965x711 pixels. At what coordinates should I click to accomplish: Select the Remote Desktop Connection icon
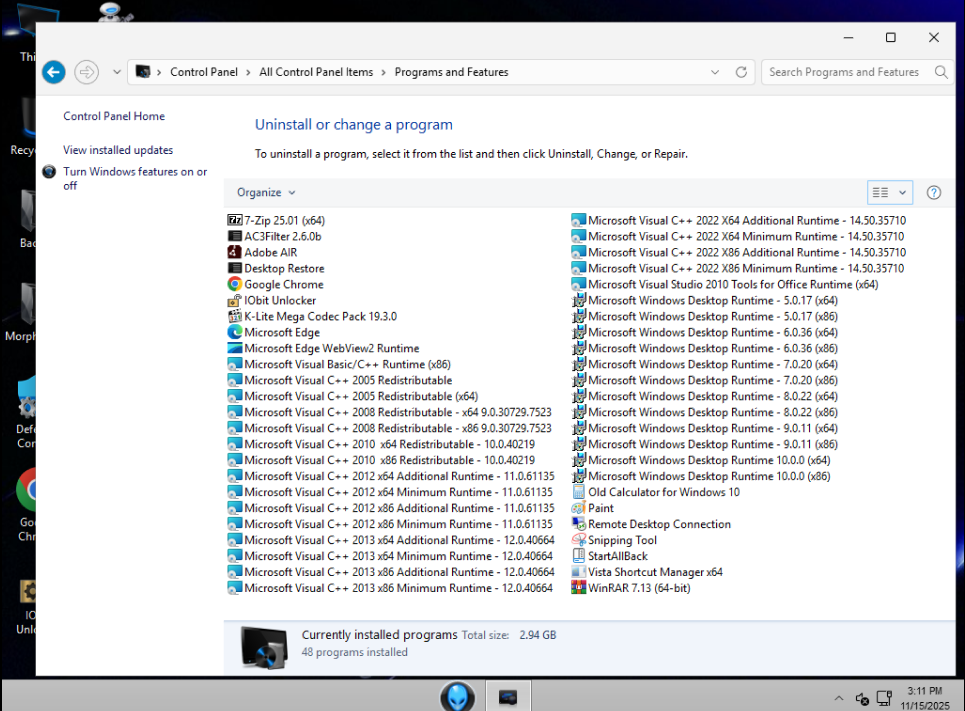tap(579, 524)
